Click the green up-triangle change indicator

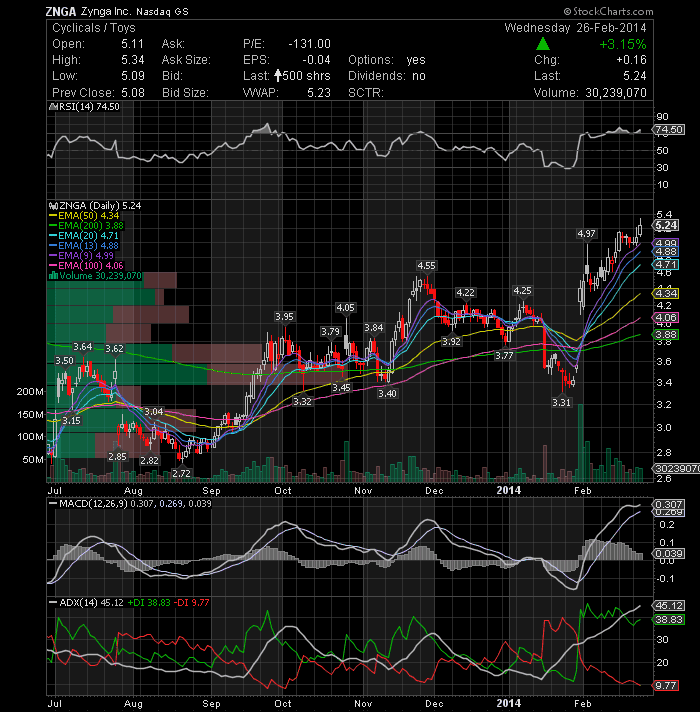point(542,44)
